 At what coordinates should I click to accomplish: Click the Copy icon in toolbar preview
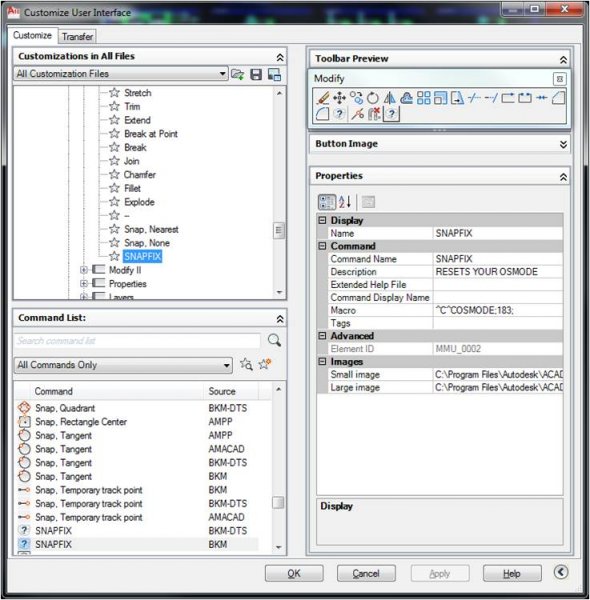coord(357,98)
